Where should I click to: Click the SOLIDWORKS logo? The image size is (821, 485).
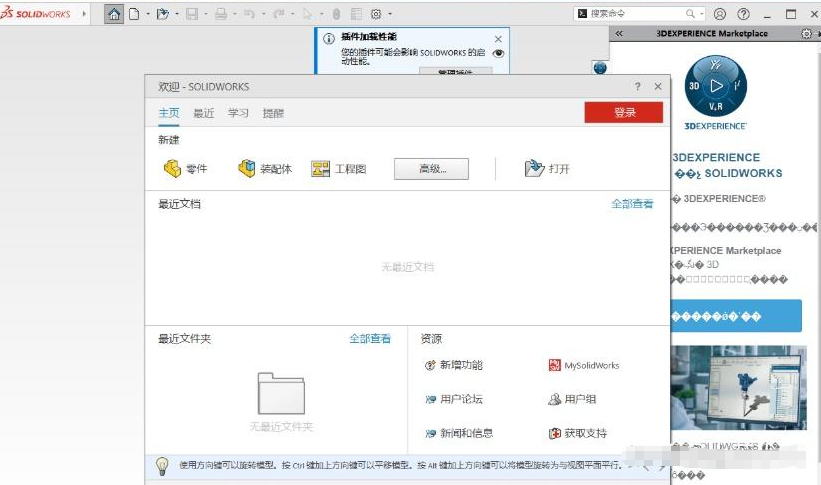(36, 14)
